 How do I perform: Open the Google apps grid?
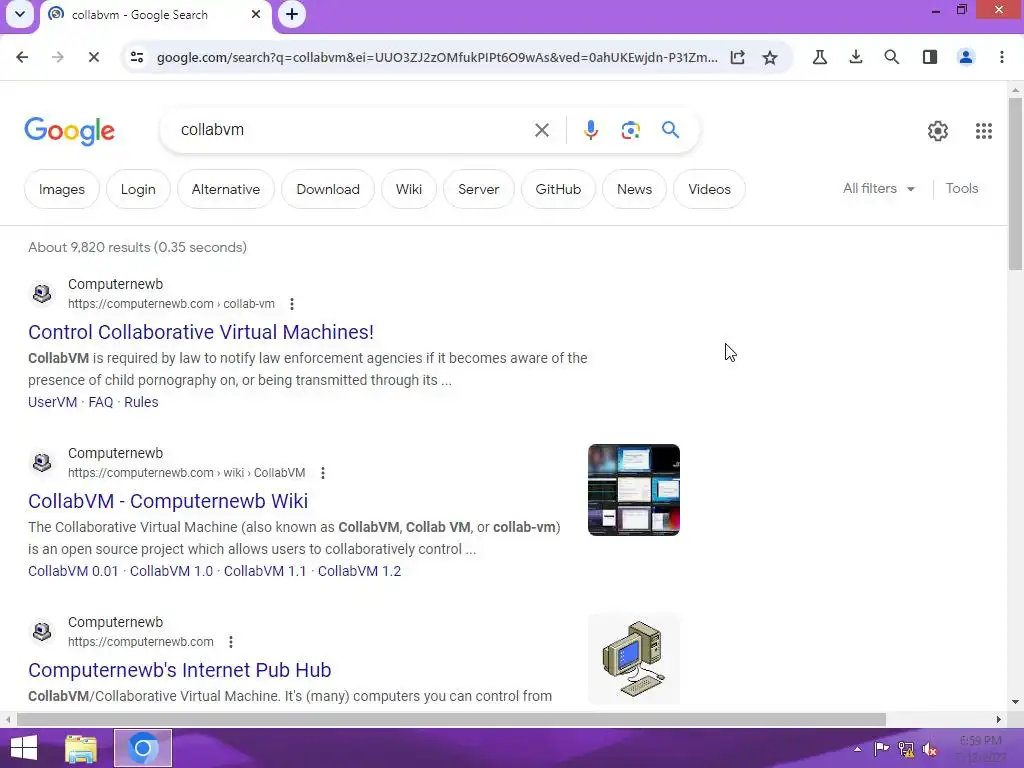click(984, 131)
